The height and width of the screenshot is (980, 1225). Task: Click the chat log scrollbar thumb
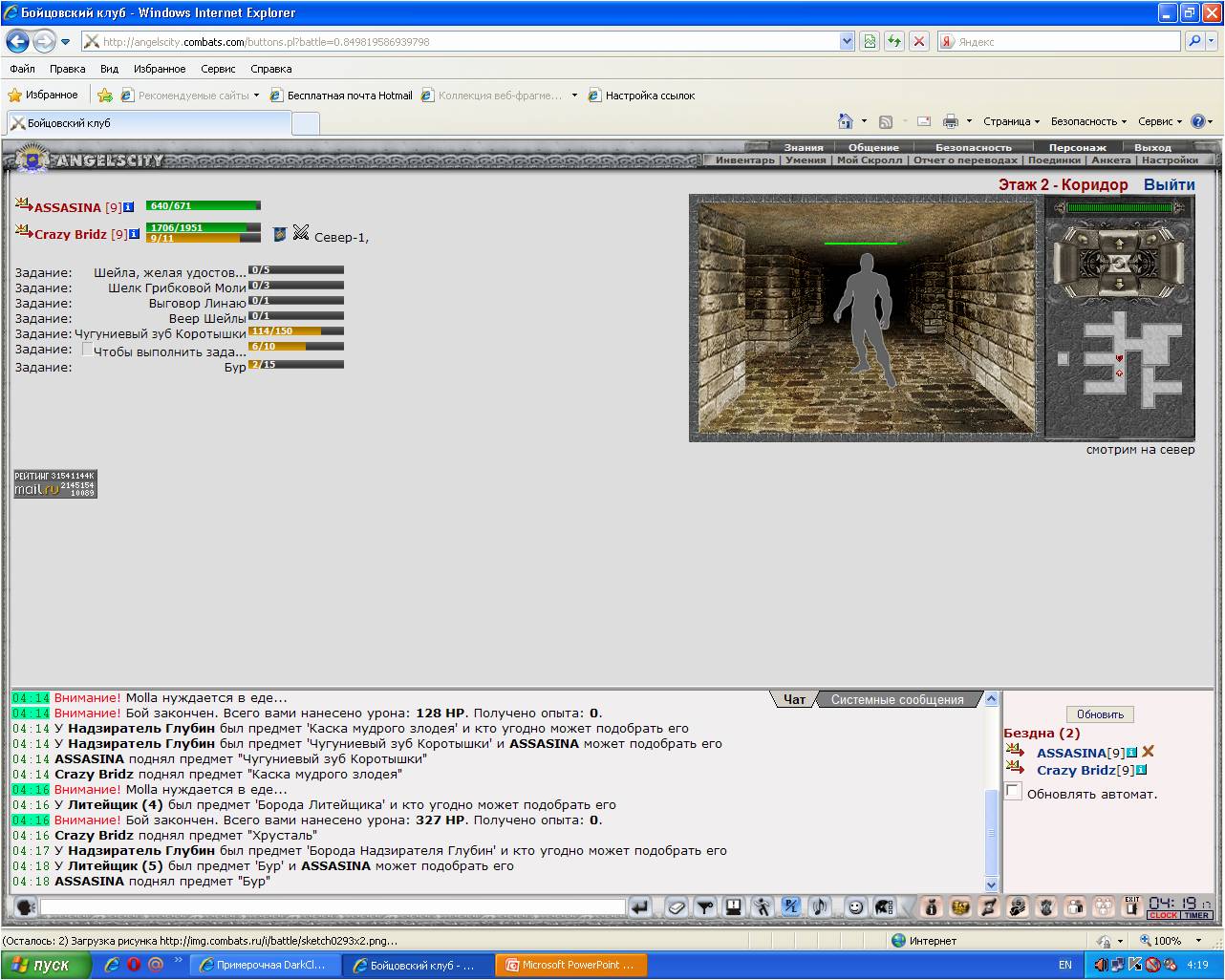(x=992, y=832)
